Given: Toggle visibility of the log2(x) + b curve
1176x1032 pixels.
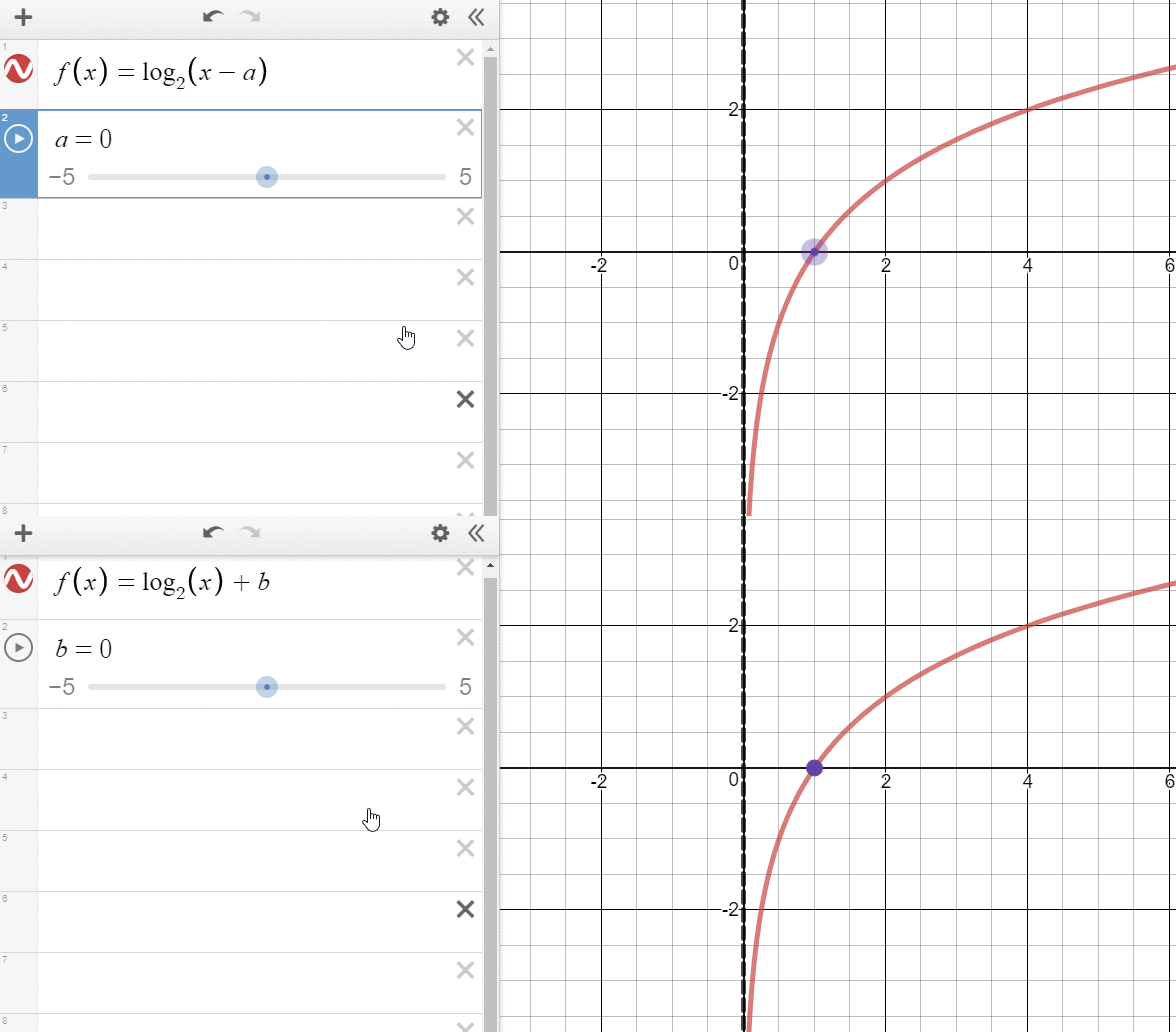Looking at the screenshot, I should [x=18, y=579].
